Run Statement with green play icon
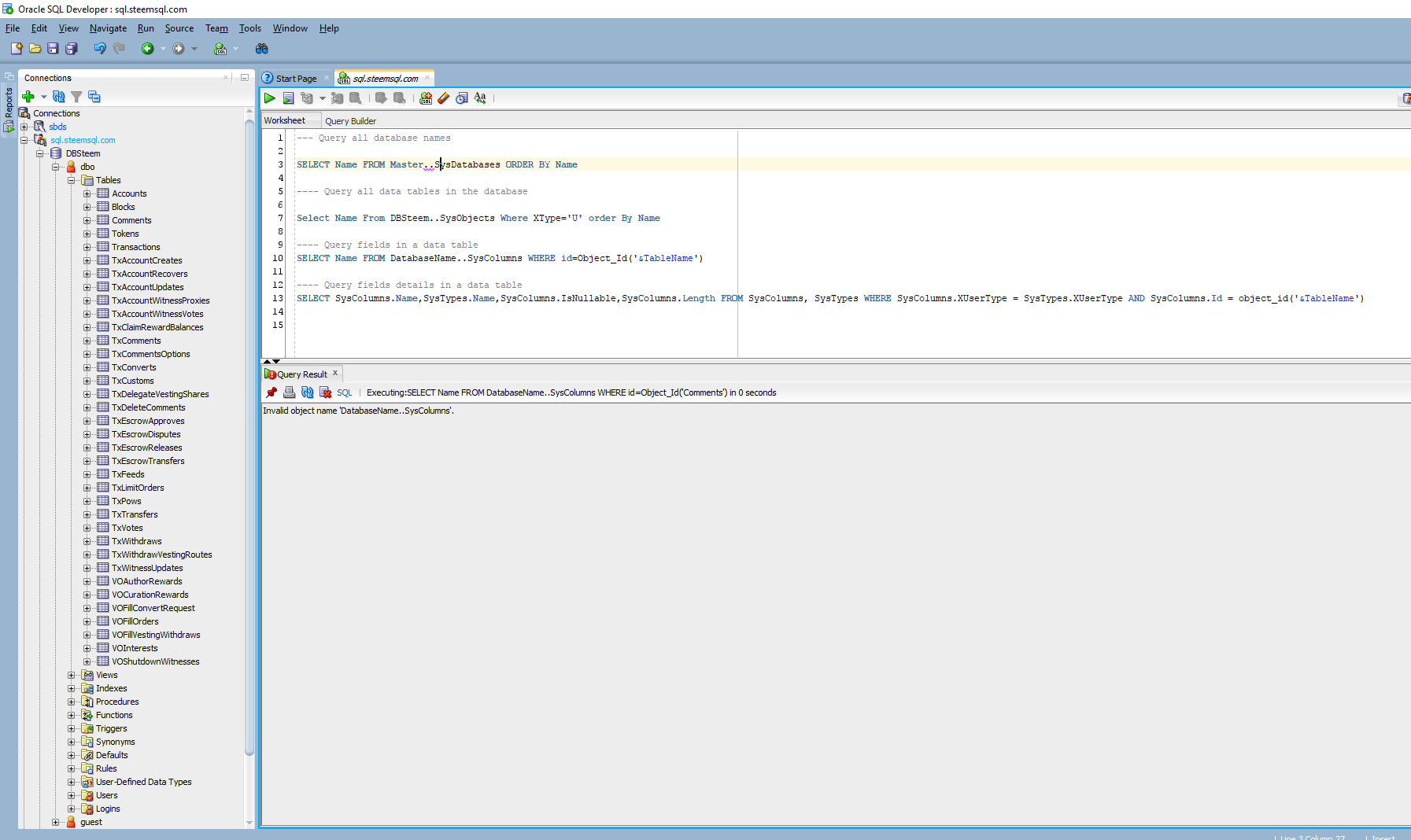Screen dimensions: 1411x840 click(x=270, y=98)
